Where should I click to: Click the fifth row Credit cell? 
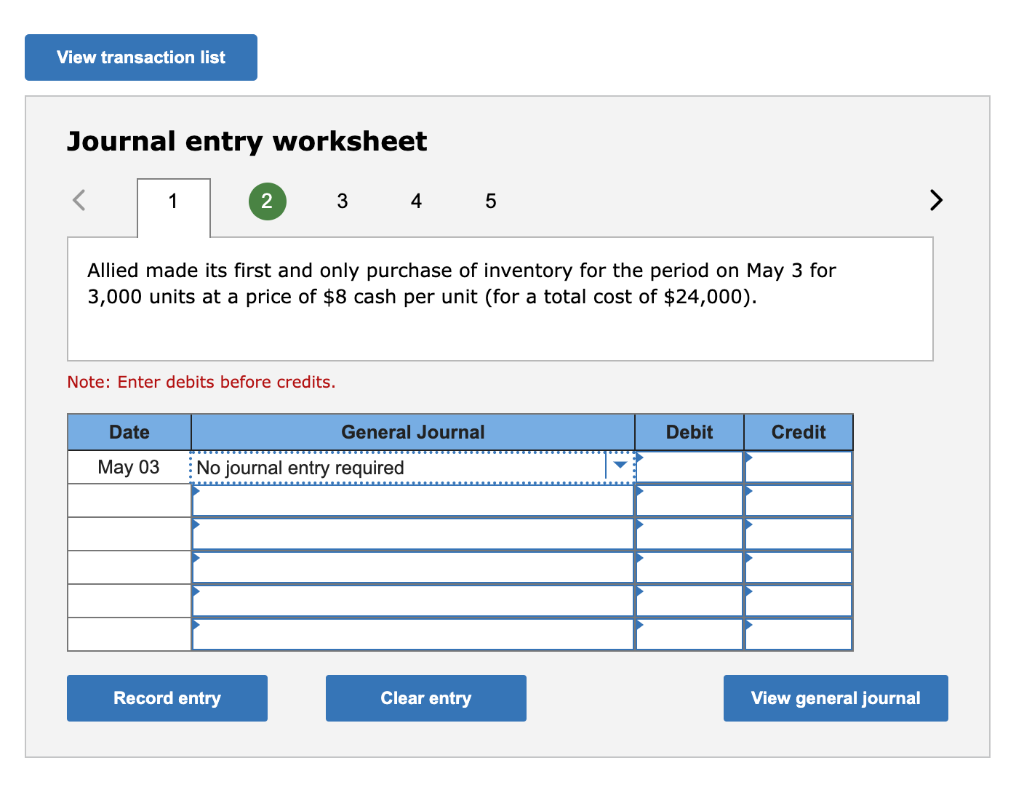(x=798, y=601)
